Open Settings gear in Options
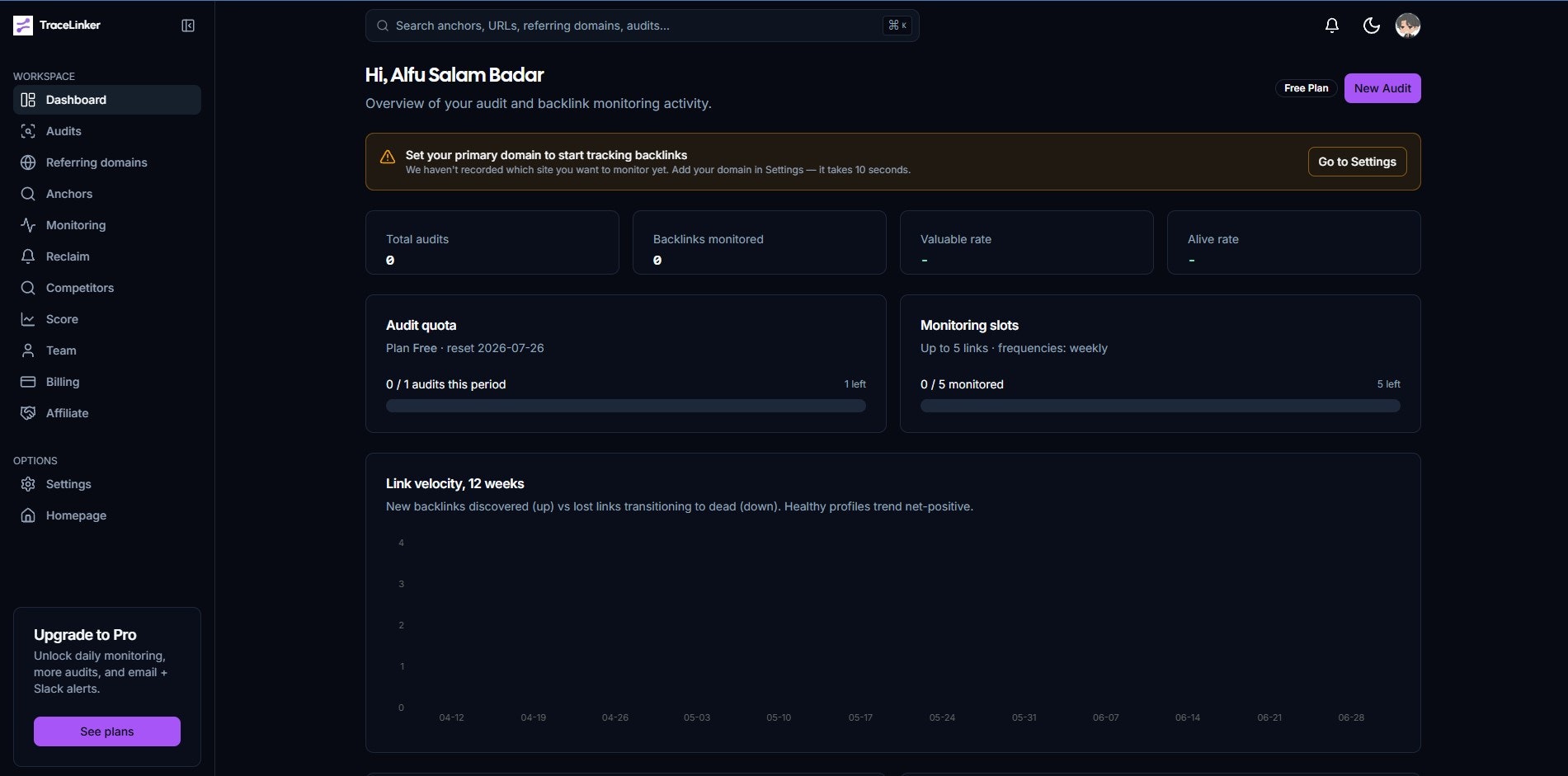The width and height of the screenshot is (1568, 776). 28,484
